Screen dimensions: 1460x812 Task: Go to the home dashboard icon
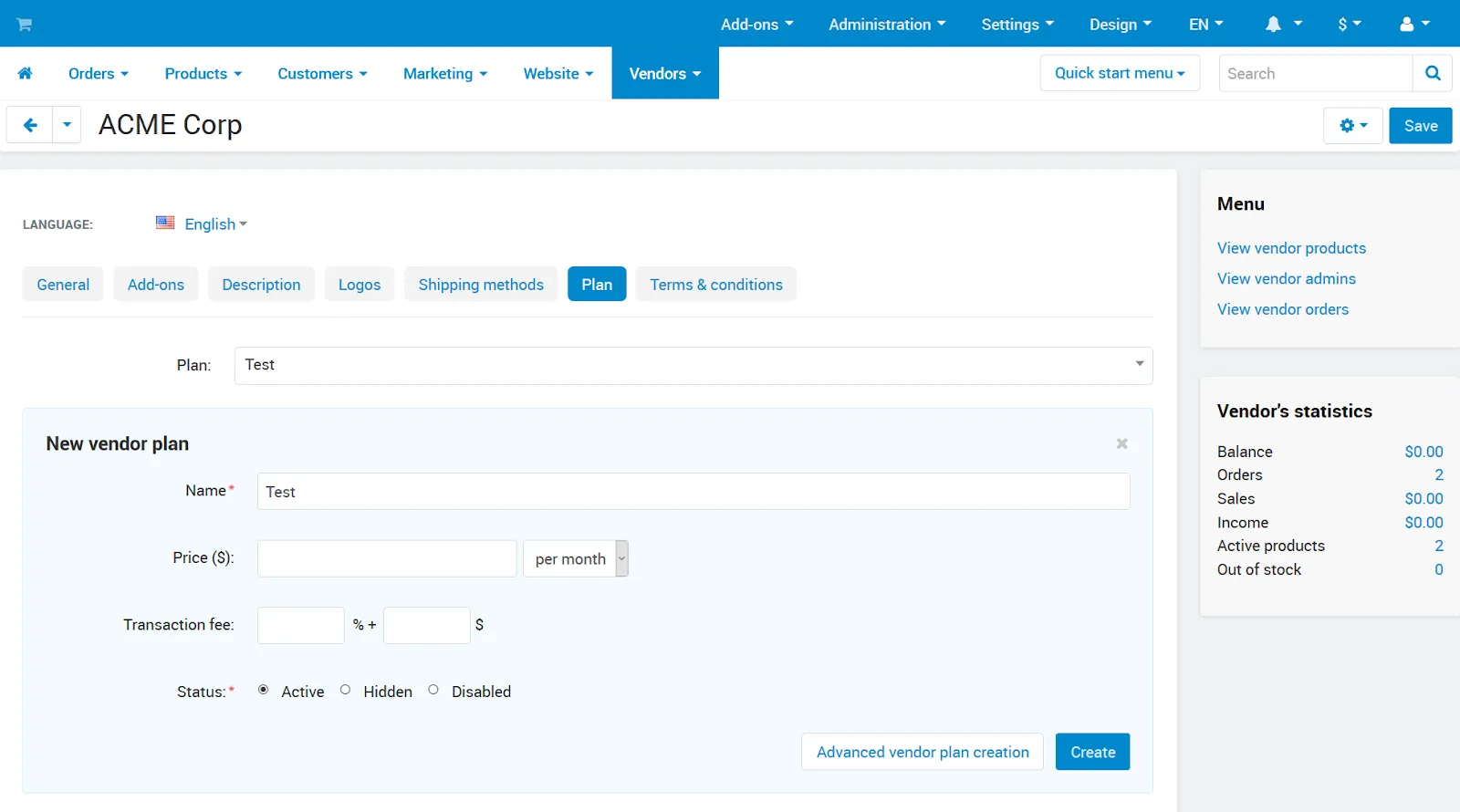coord(26,73)
